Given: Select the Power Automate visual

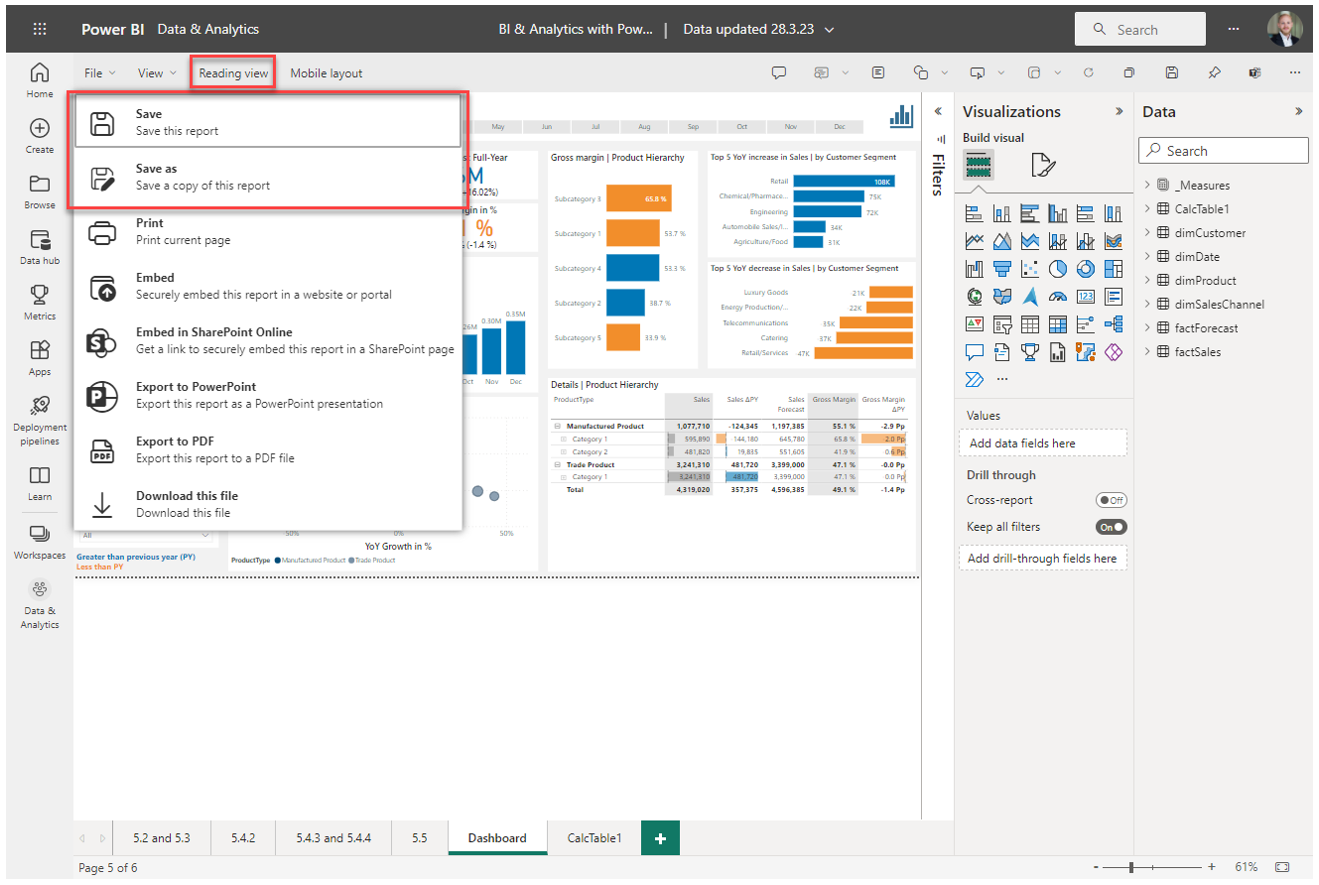Looking at the screenshot, I should pos(974,379).
